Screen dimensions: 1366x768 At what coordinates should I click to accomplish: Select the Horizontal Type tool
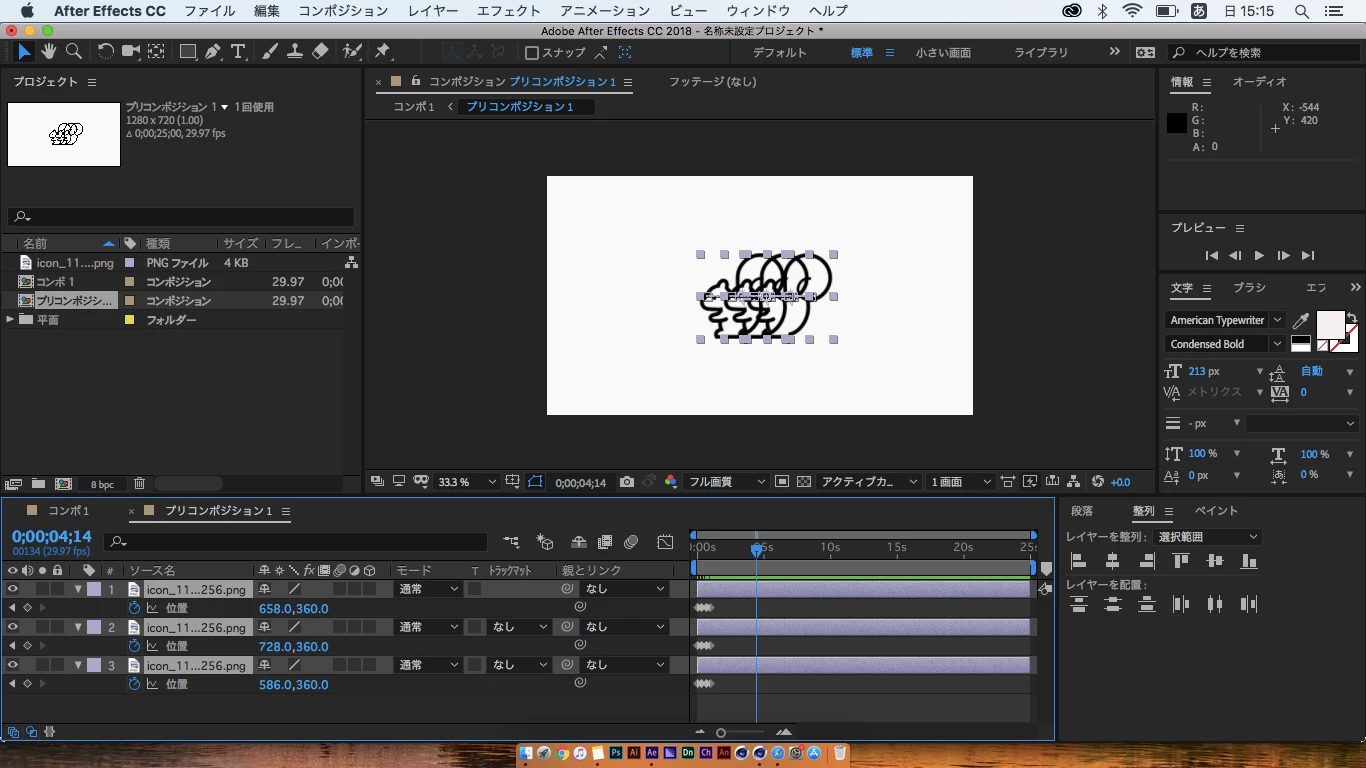point(238,52)
